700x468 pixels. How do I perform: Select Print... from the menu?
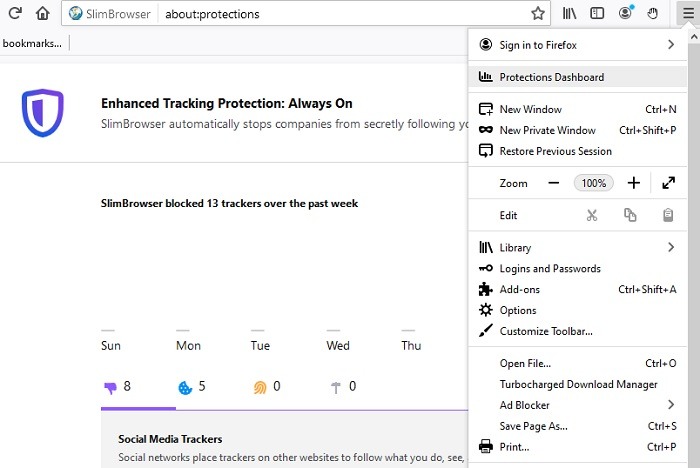(x=577, y=447)
